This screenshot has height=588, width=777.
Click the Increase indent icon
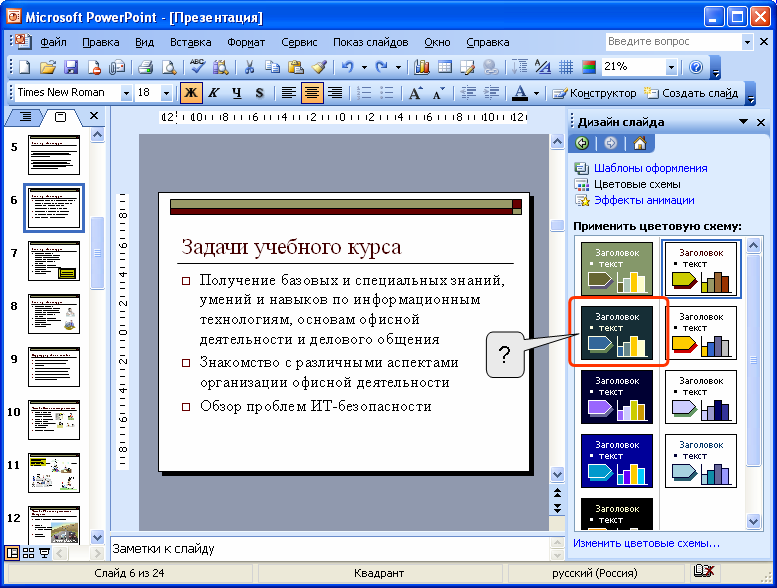[x=491, y=93]
